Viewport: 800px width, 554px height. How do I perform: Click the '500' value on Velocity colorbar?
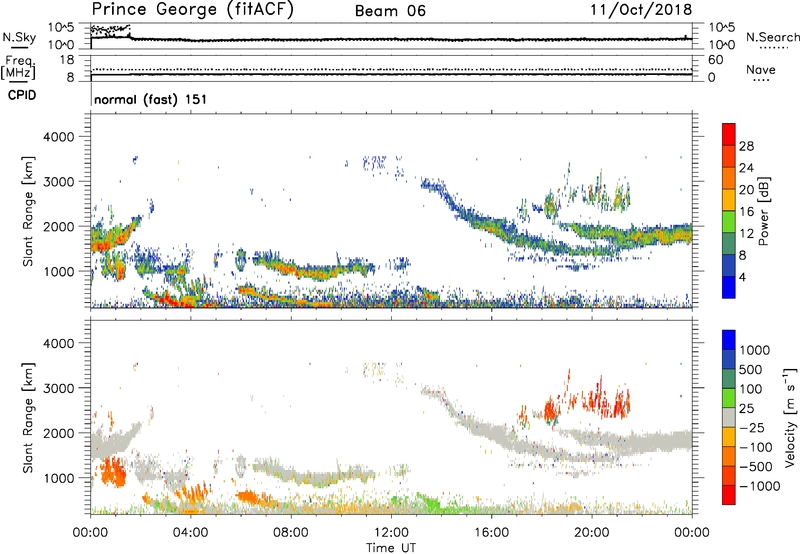point(751,370)
